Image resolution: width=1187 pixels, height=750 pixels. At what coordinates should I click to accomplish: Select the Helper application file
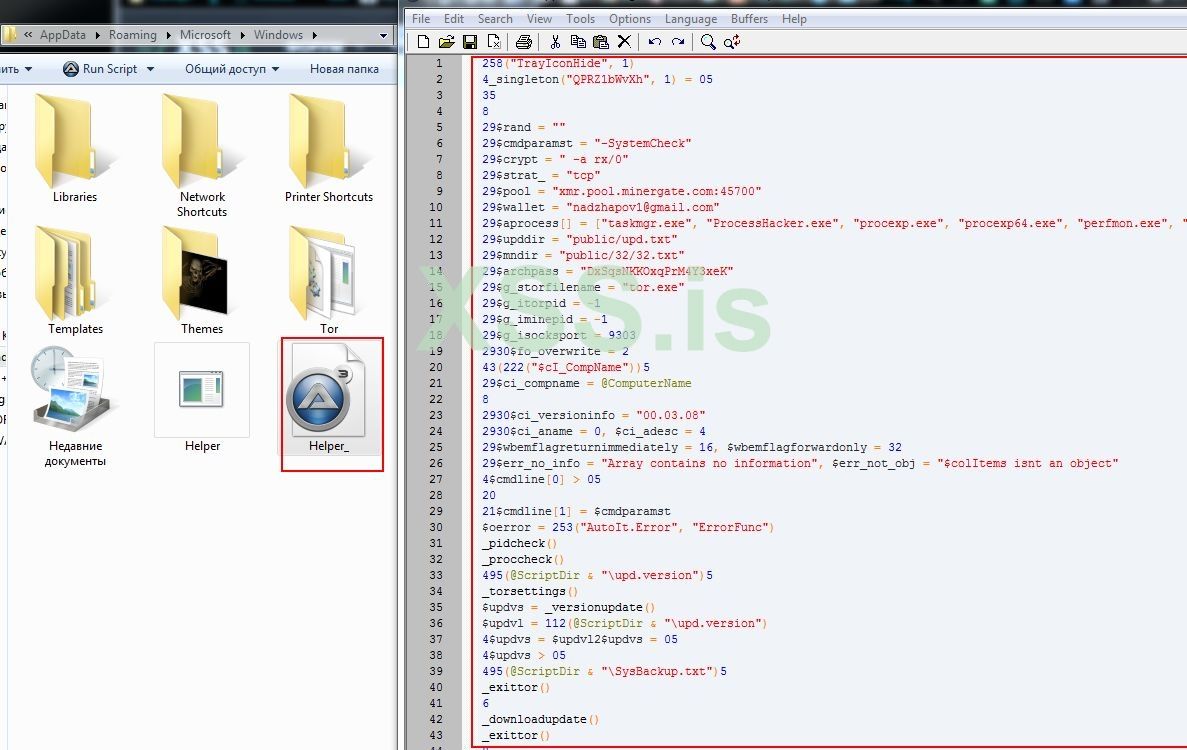(202, 390)
